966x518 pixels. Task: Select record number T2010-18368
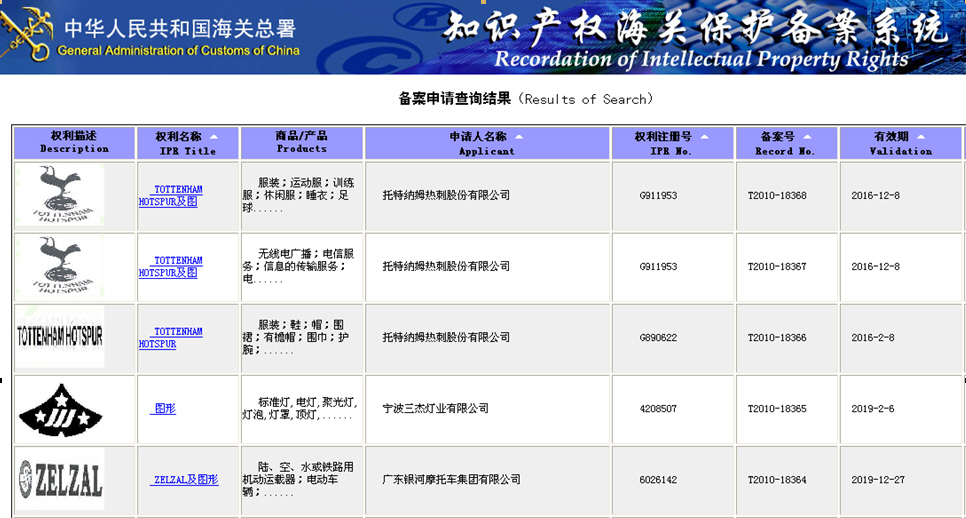pyautogui.click(x=777, y=195)
